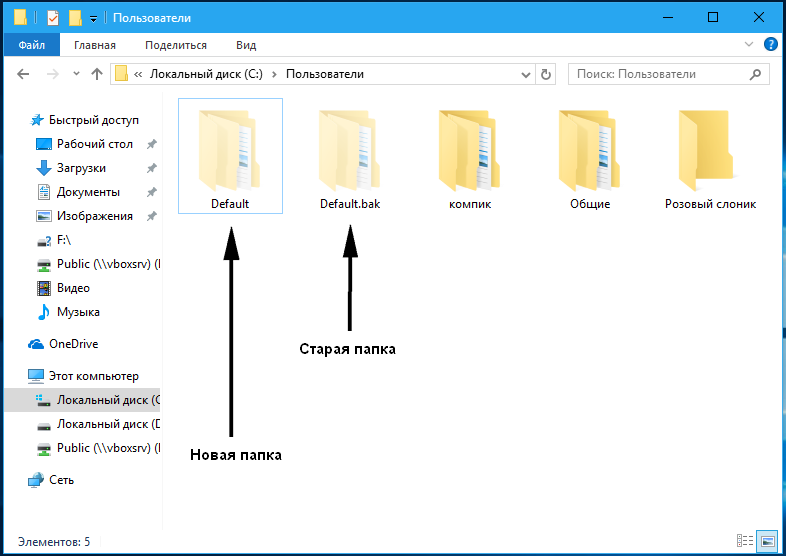Open breadcrumb chevron after Локальный диск (C:)

click(x=274, y=74)
